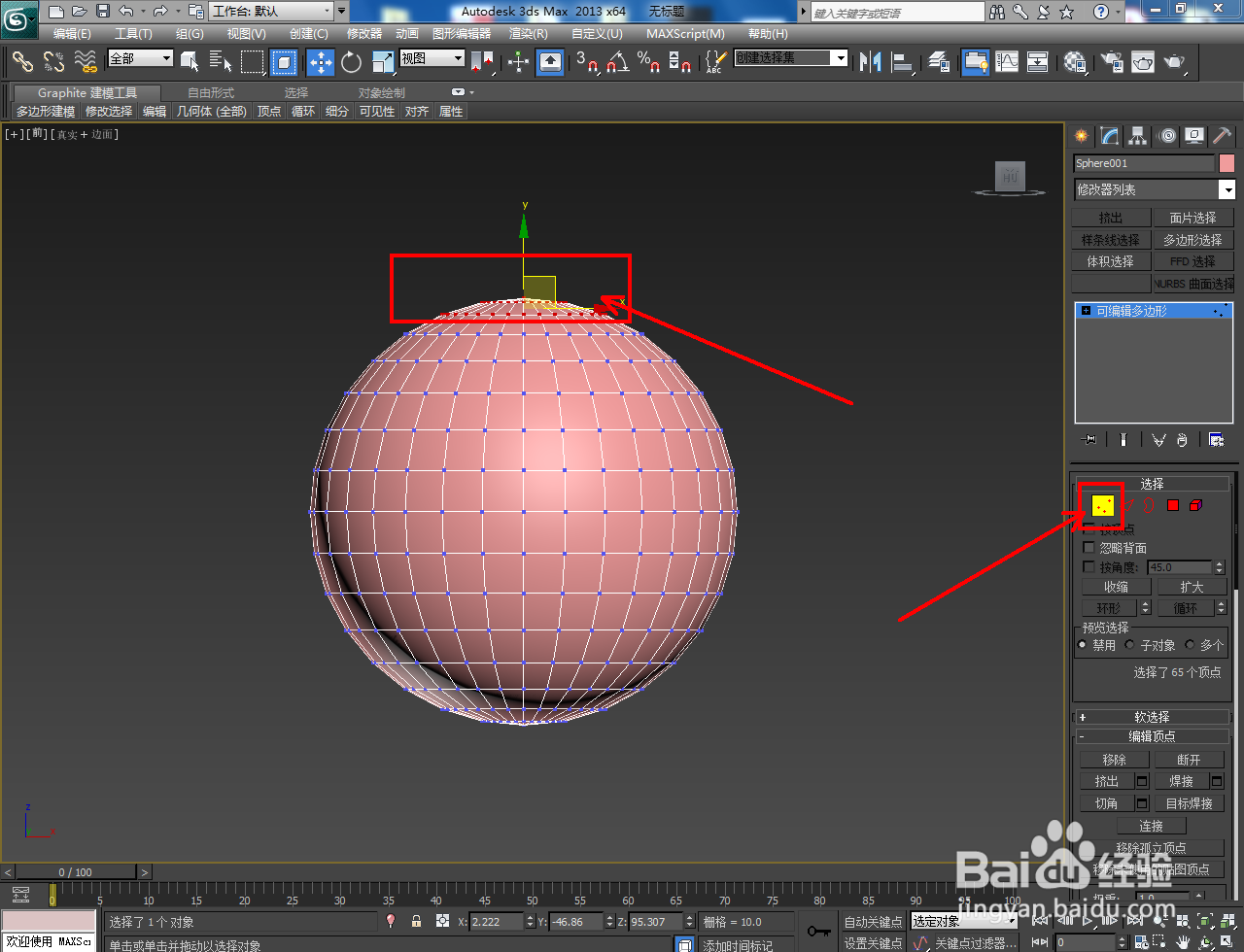
Task: Activate the Select and Scale tool
Action: pyautogui.click(x=383, y=62)
